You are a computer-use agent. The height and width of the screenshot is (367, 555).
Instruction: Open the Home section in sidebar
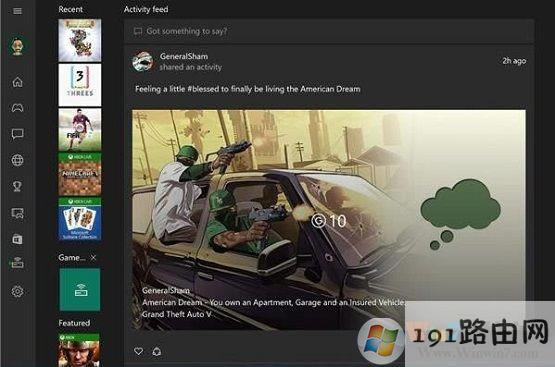(x=17, y=82)
